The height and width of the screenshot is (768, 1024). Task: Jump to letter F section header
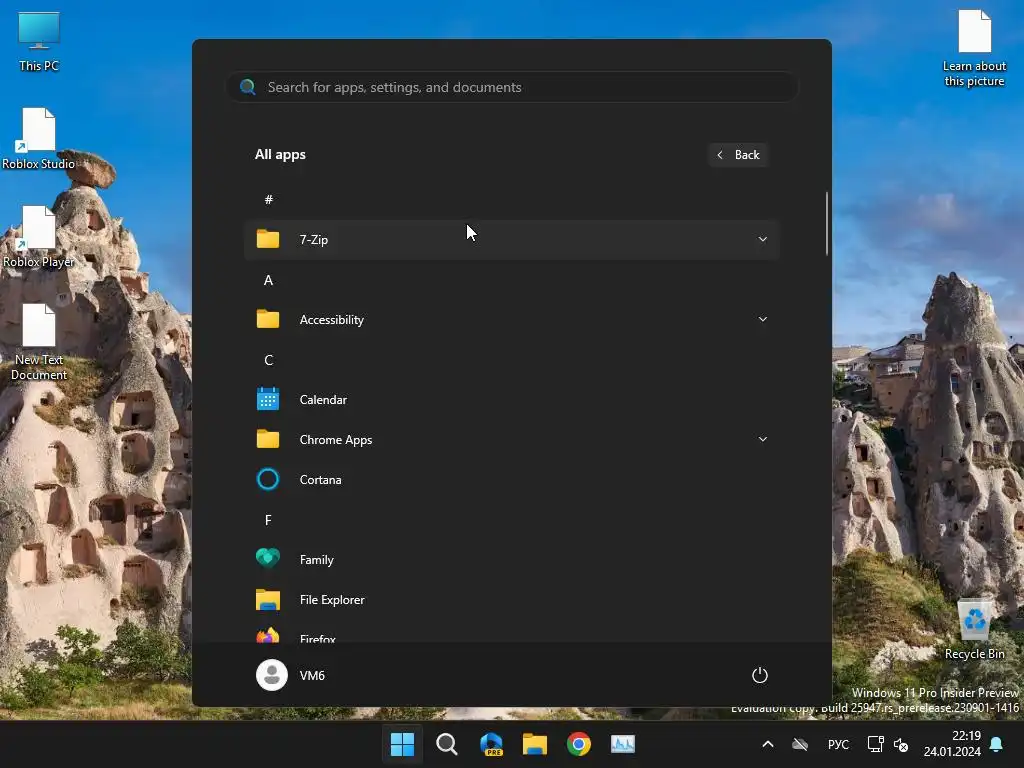click(268, 520)
